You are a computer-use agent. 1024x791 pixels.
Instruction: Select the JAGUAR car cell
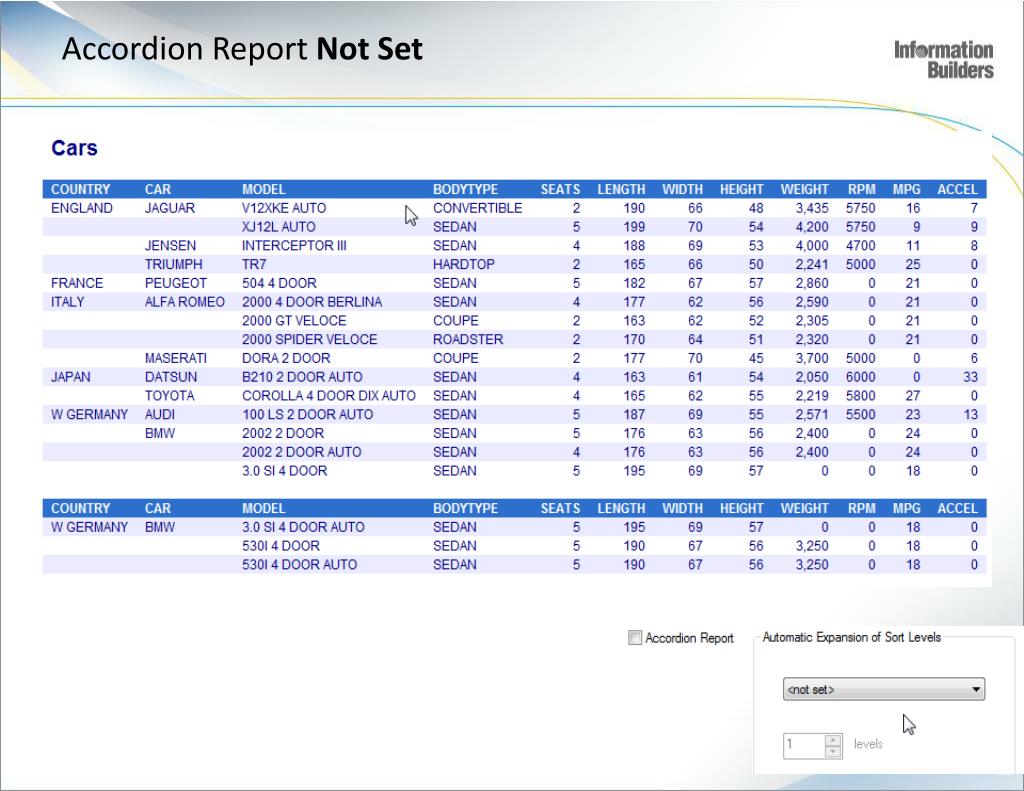coord(170,208)
